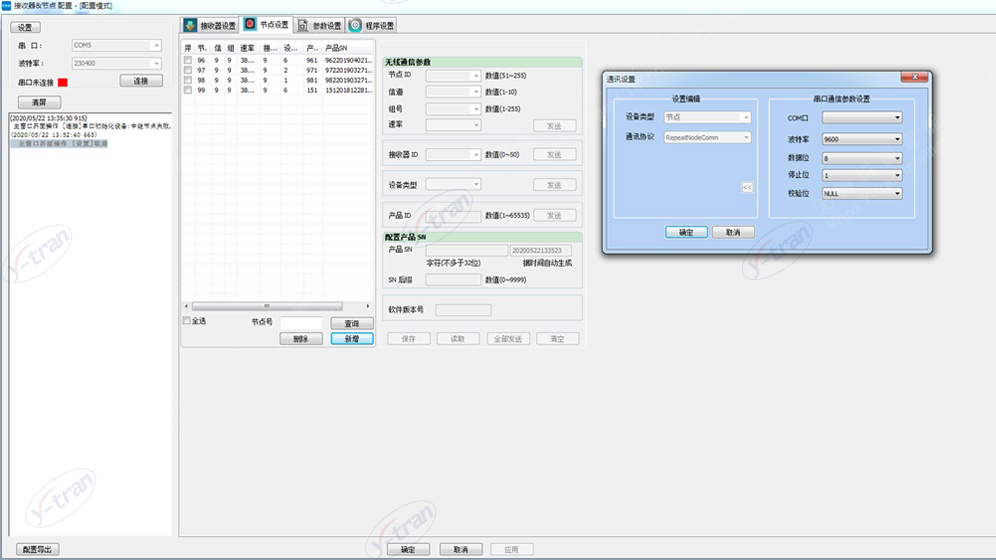996x560 pixels.
Task: Open the COM口 dropdown in dialog
Action: coord(862,118)
